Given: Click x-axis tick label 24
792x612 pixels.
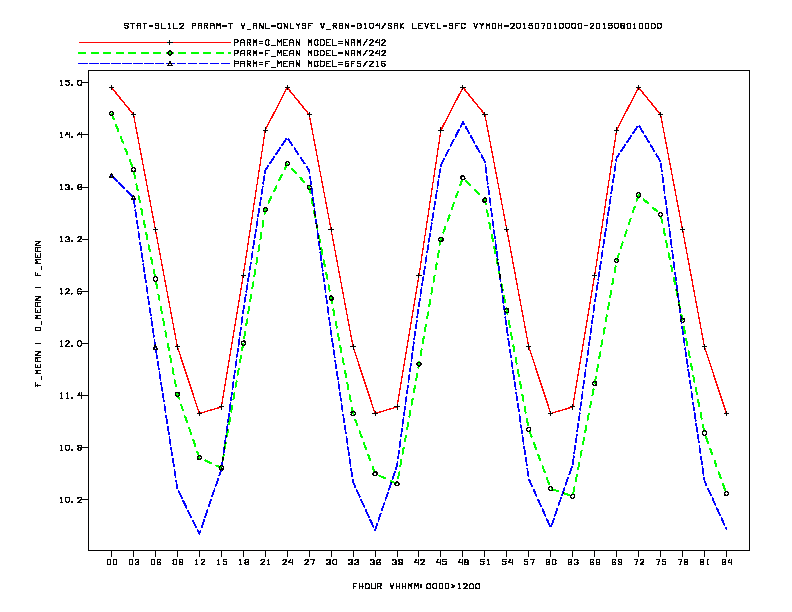Looking at the screenshot, I should point(287,562).
